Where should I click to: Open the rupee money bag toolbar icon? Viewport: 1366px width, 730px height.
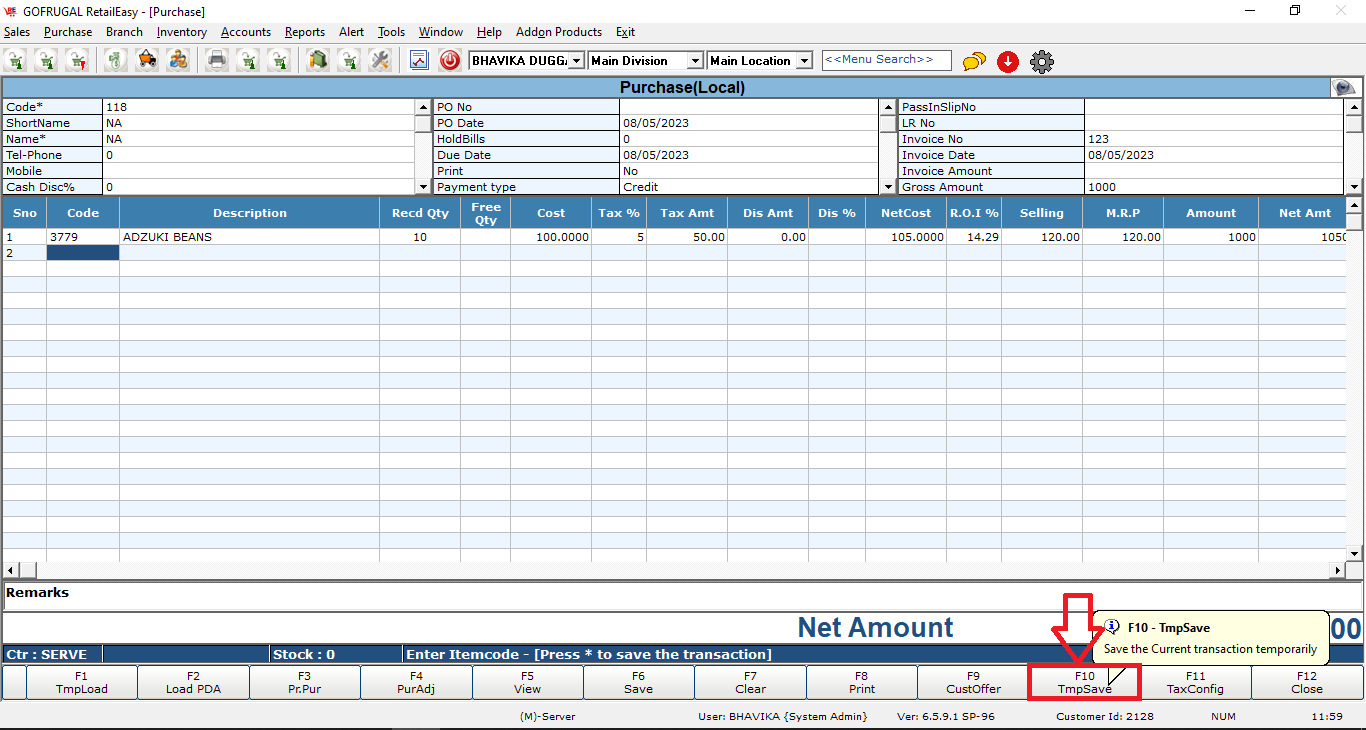point(117,60)
